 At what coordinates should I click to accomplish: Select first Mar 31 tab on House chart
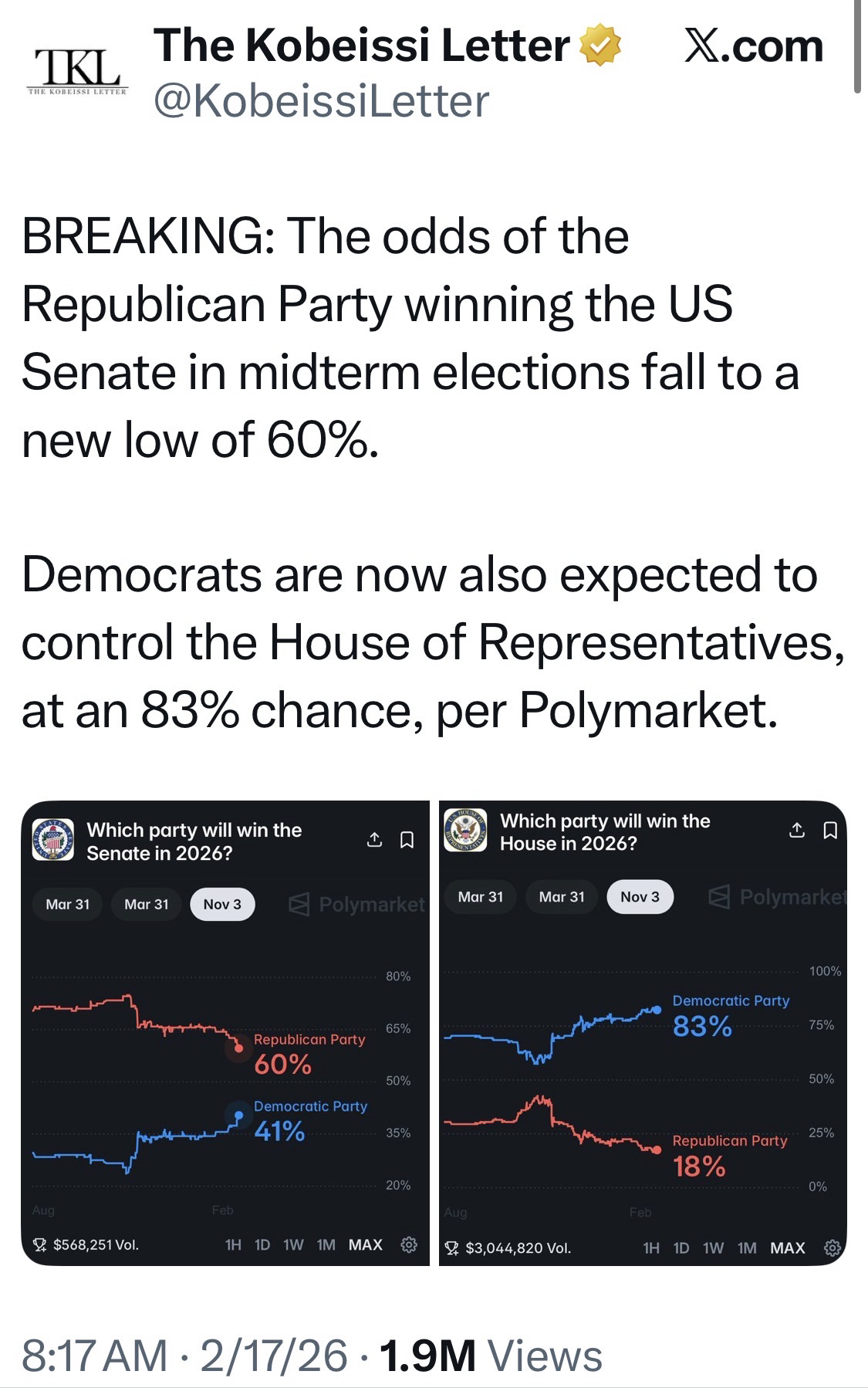480,897
